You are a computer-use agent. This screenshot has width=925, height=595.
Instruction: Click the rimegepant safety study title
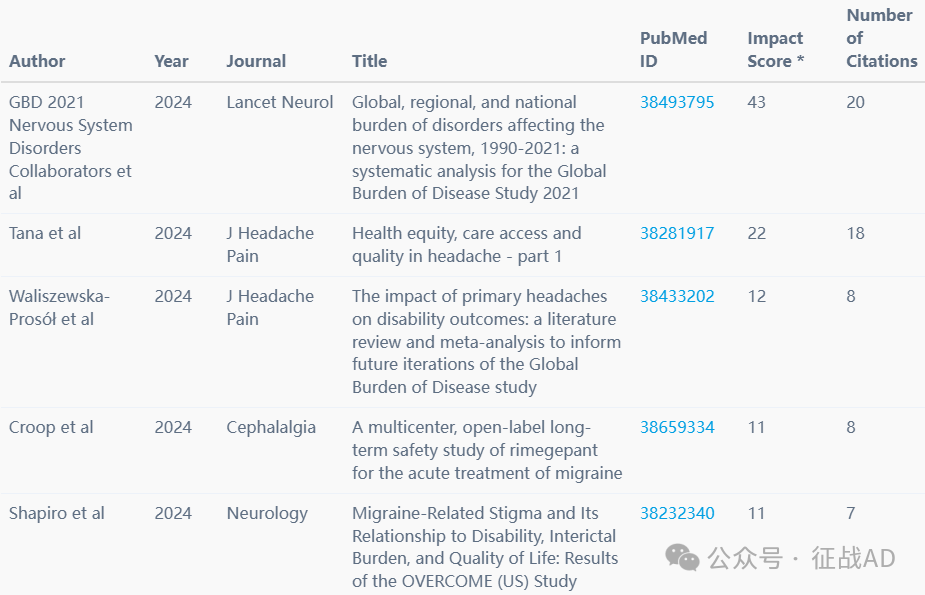pos(487,450)
